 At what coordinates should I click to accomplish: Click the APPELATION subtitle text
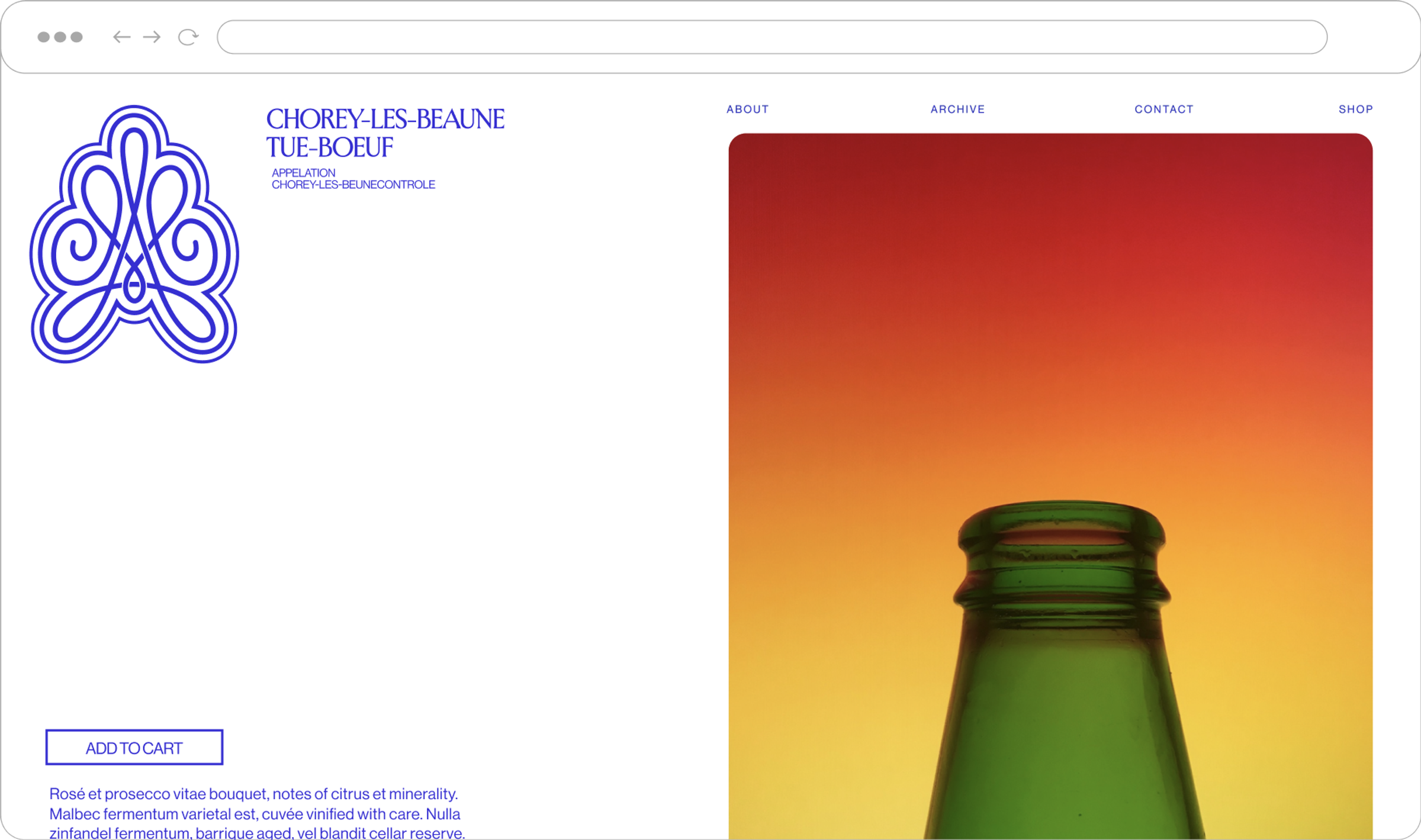303,173
